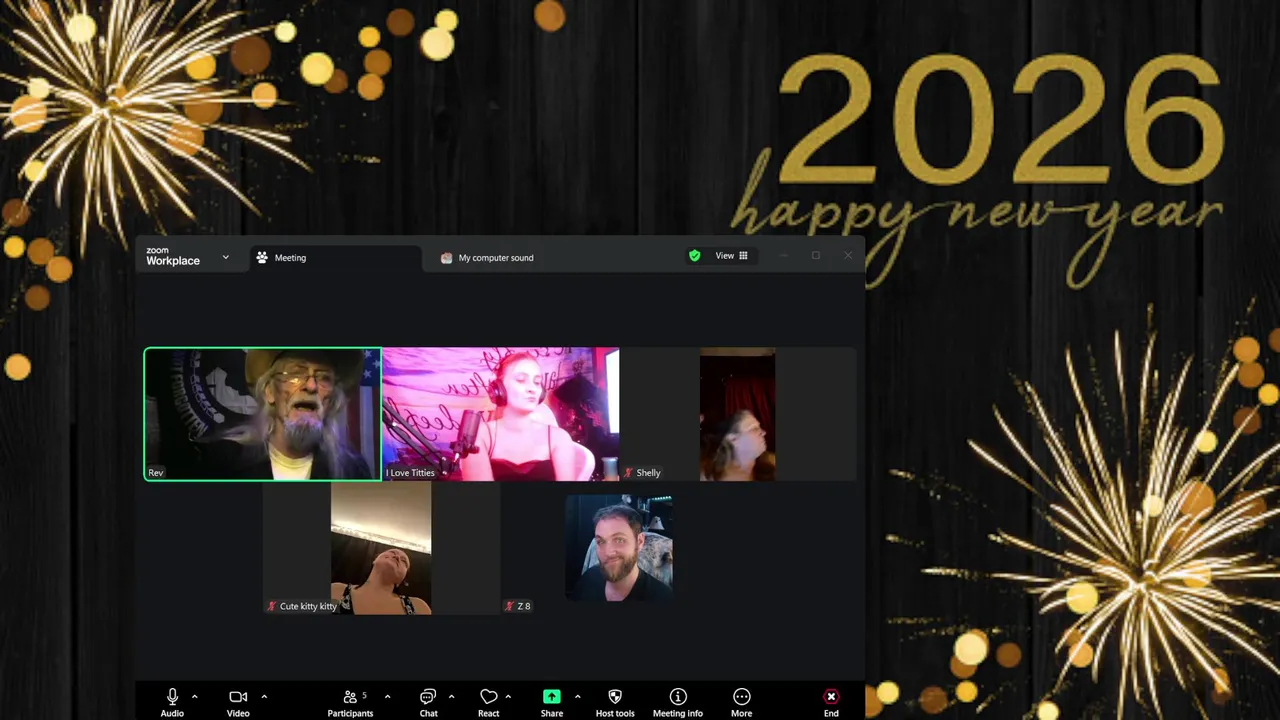Screen dimensions: 1280x720
Task: Expand arrow beside Chat
Action: pyautogui.click(x=451, y=697)
